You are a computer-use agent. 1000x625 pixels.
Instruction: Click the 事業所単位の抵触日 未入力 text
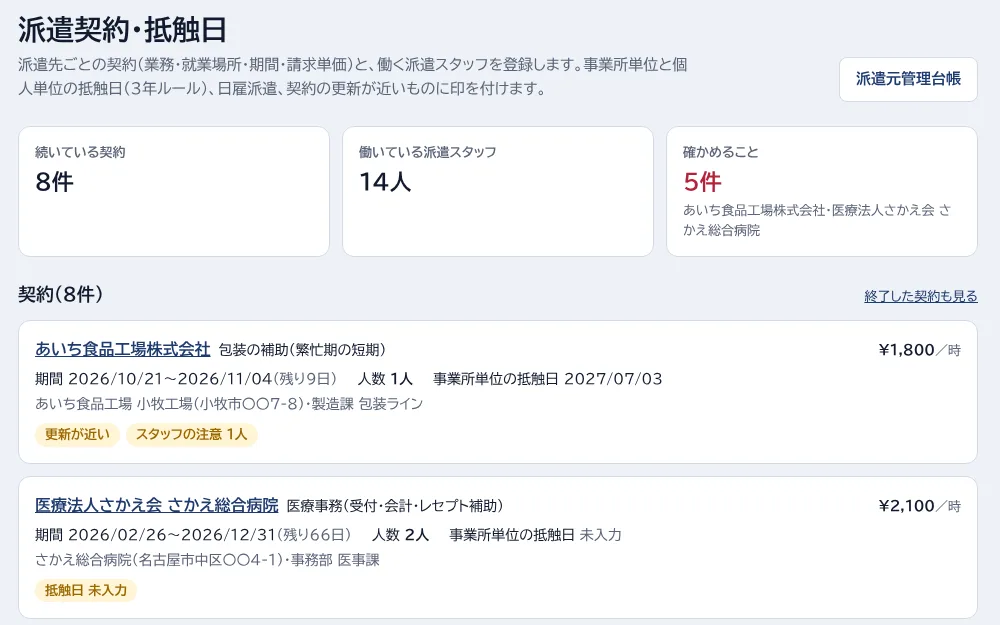[x=535, y=534]
